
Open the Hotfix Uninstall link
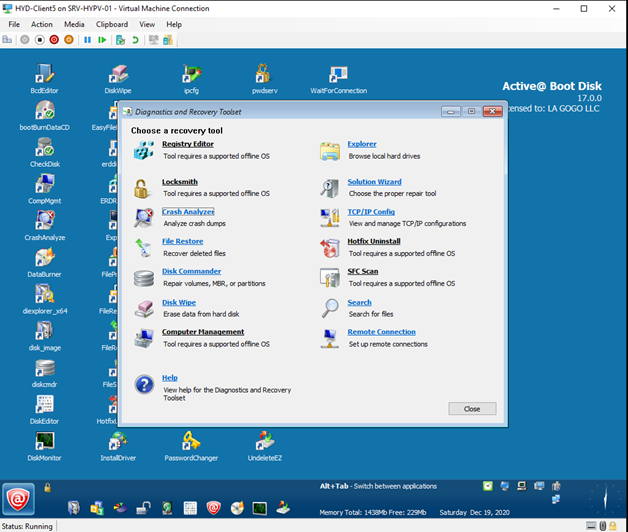pyautogui.click(x=374, y=241)
